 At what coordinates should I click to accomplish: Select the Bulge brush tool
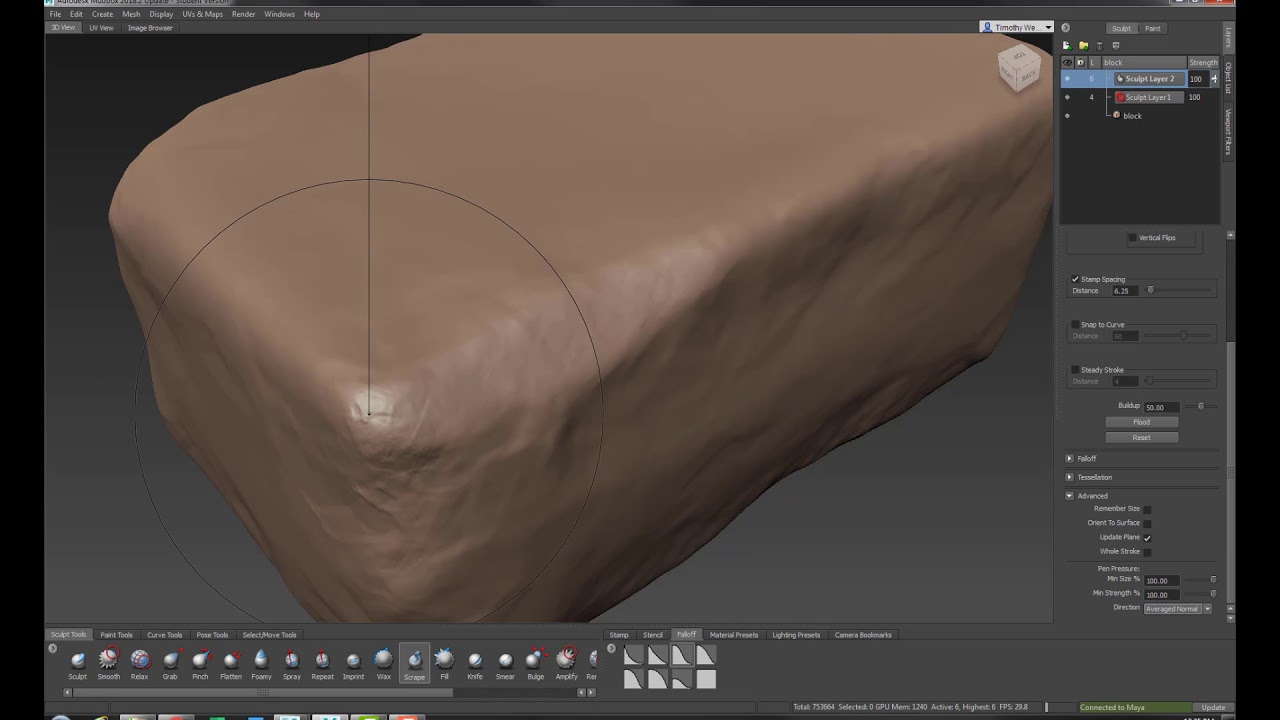(x=536, y=664)
